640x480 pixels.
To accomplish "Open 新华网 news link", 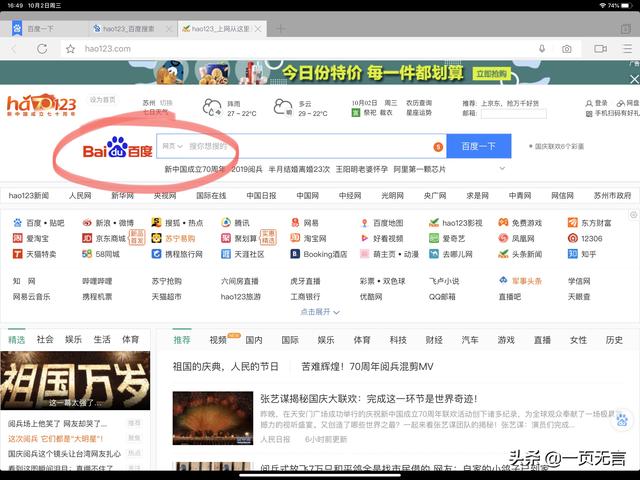I will [122, 196].
